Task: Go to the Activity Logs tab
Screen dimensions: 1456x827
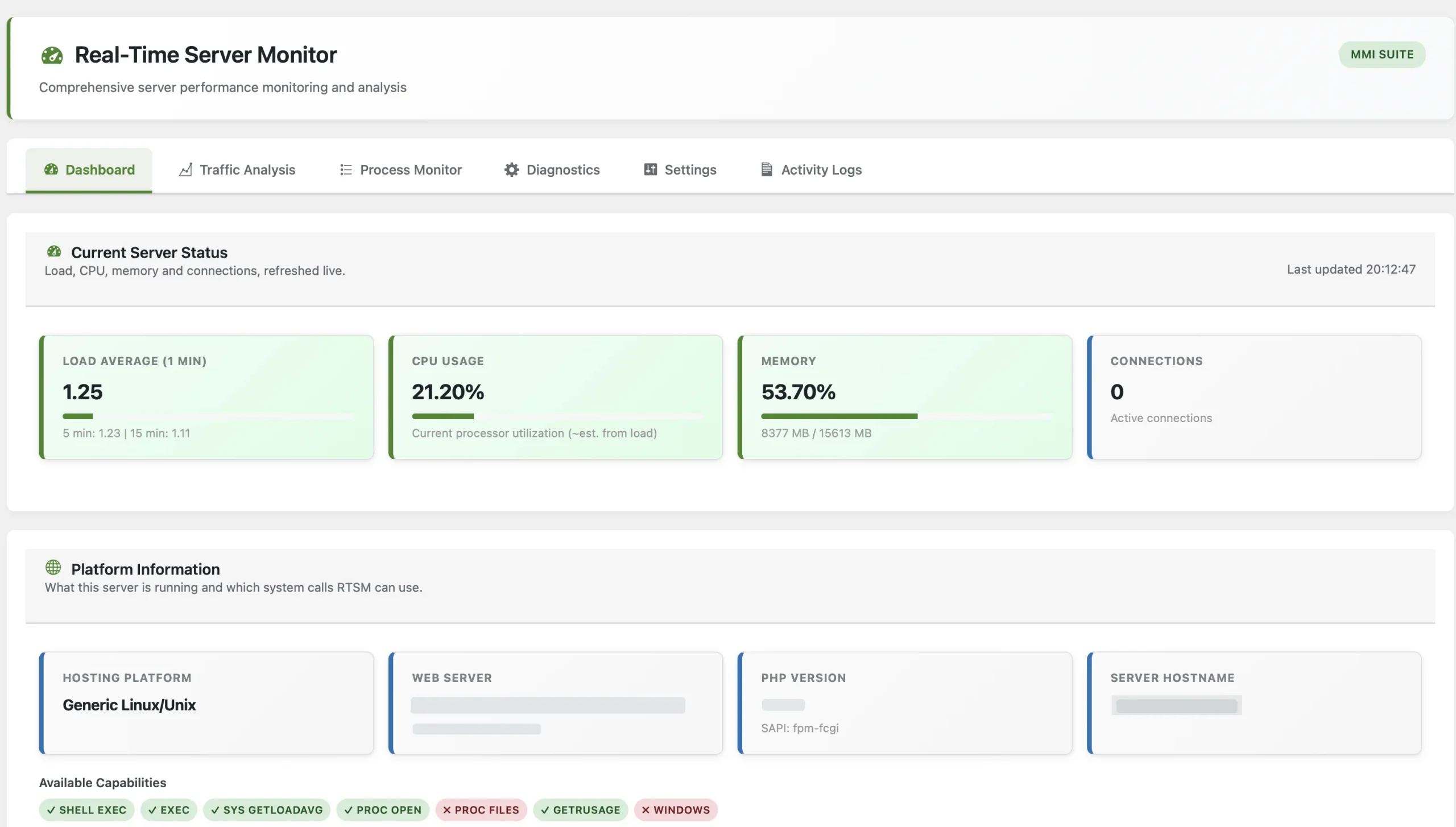Action: (x=812, y=169)
